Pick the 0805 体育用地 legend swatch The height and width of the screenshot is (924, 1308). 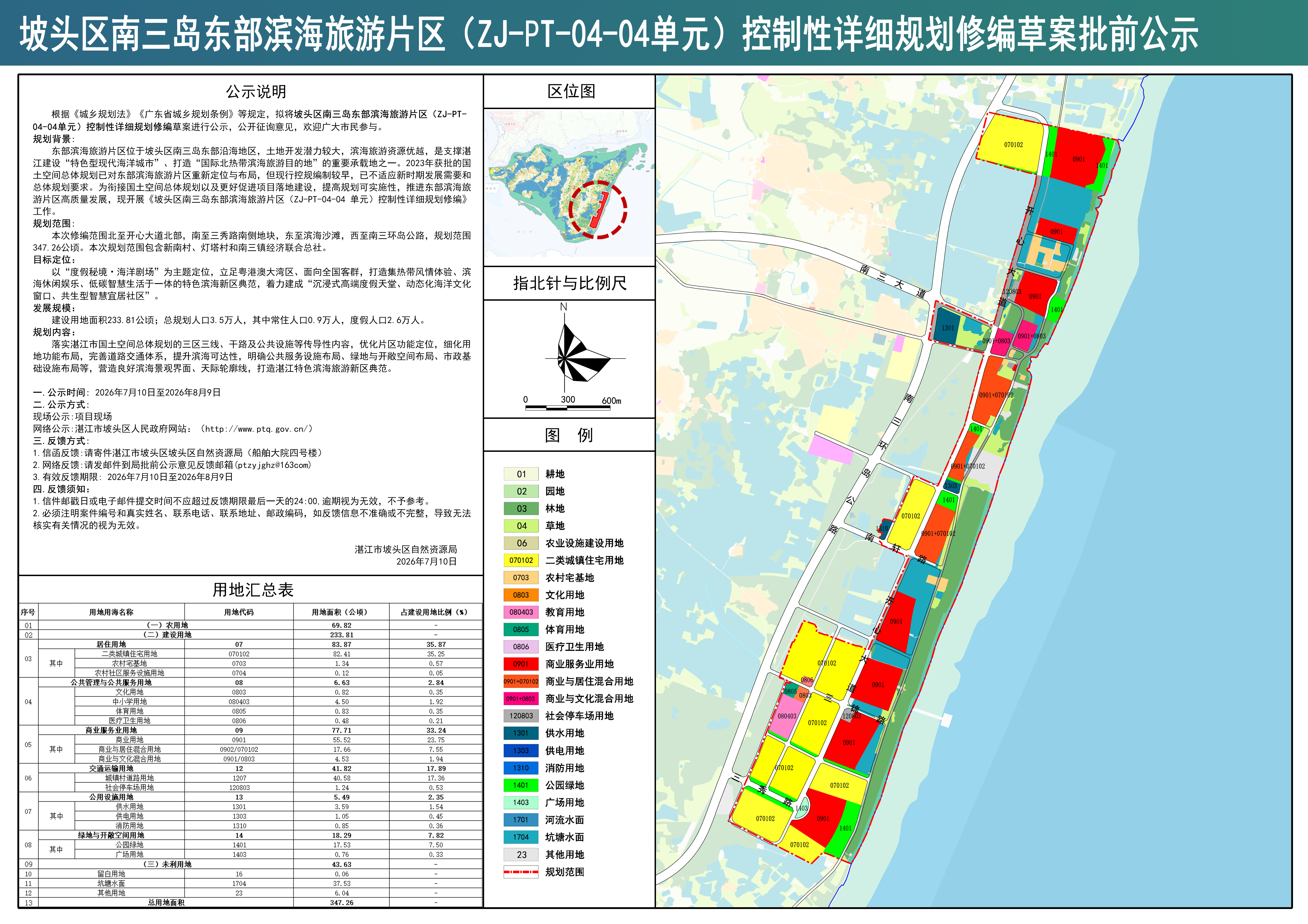pos(521,629)
